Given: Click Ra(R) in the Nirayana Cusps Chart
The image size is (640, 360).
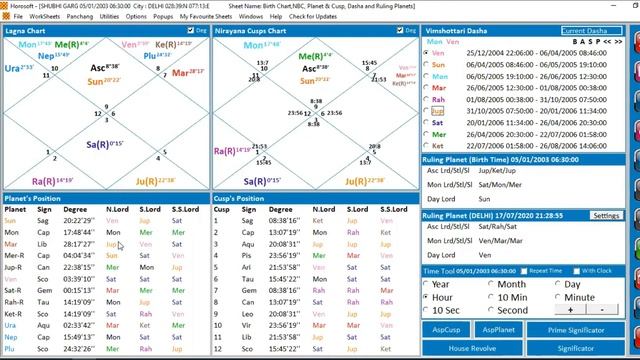Looking at the screenshot, I should click(232, 151).
